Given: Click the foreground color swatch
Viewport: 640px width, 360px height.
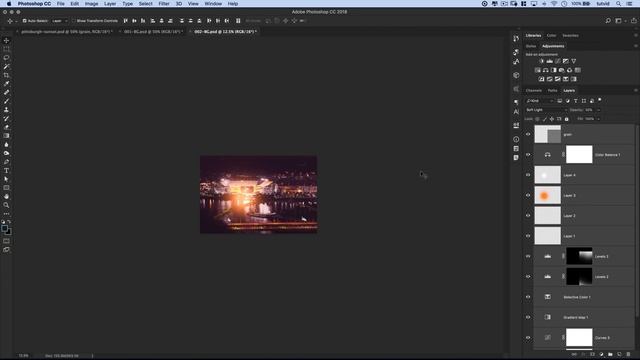Looking at the screenshot, I should click(x=4, y=229).
